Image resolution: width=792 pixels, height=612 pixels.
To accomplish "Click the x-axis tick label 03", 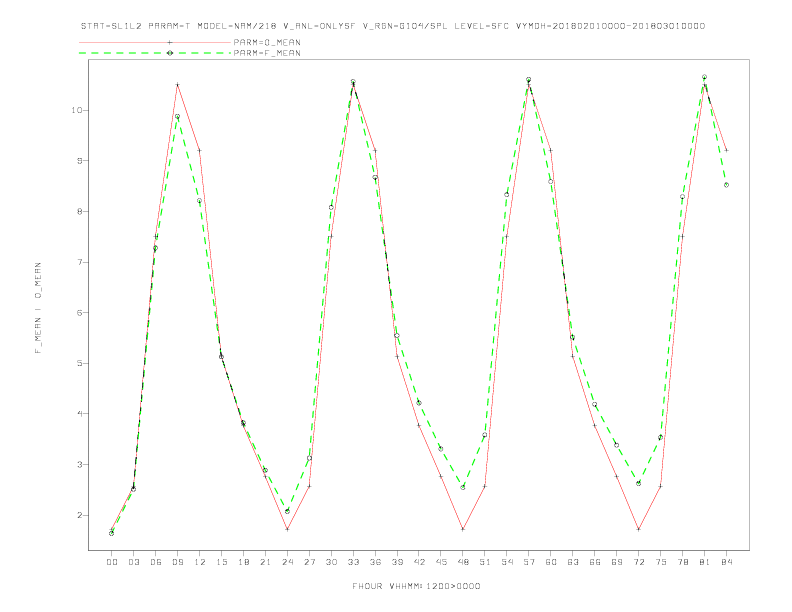I will point(133,562).
